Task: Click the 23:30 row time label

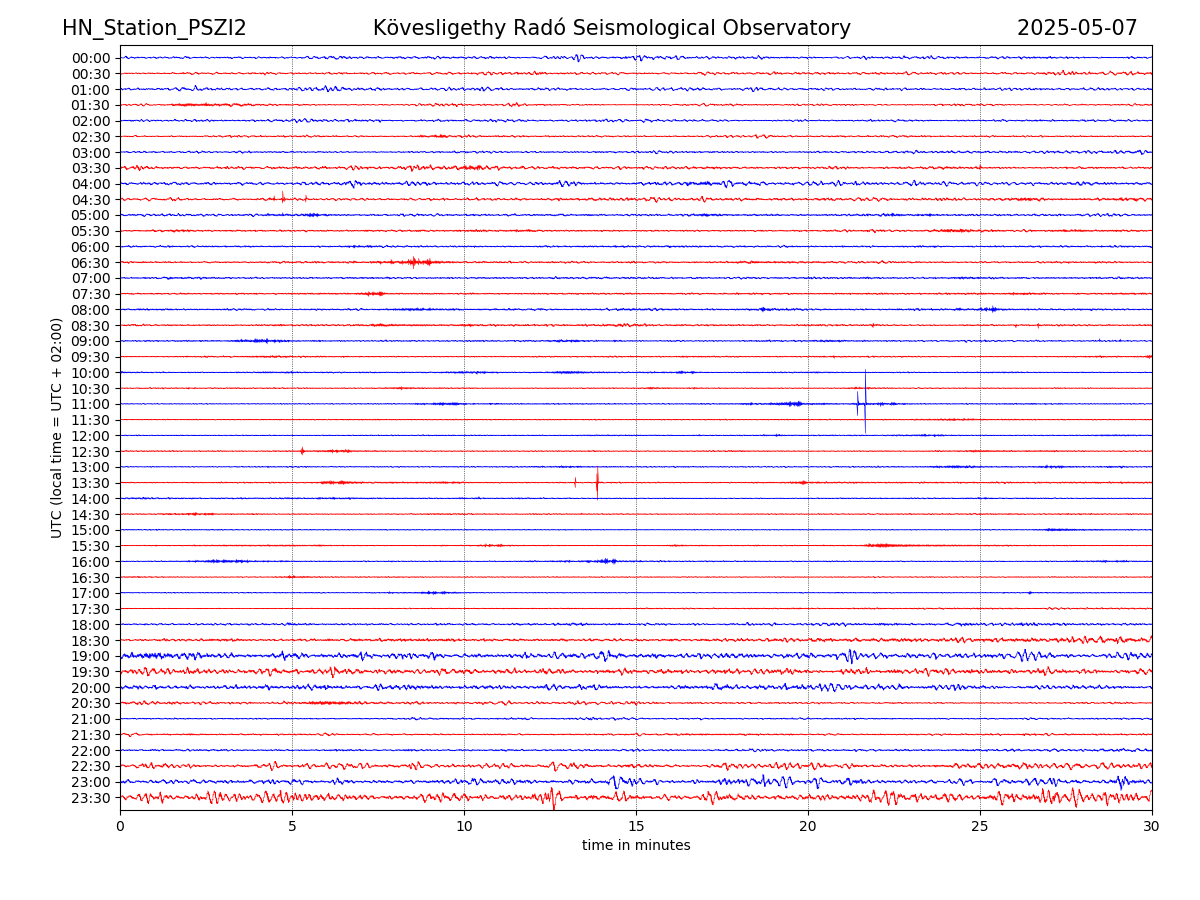Action: coord(91,798)
